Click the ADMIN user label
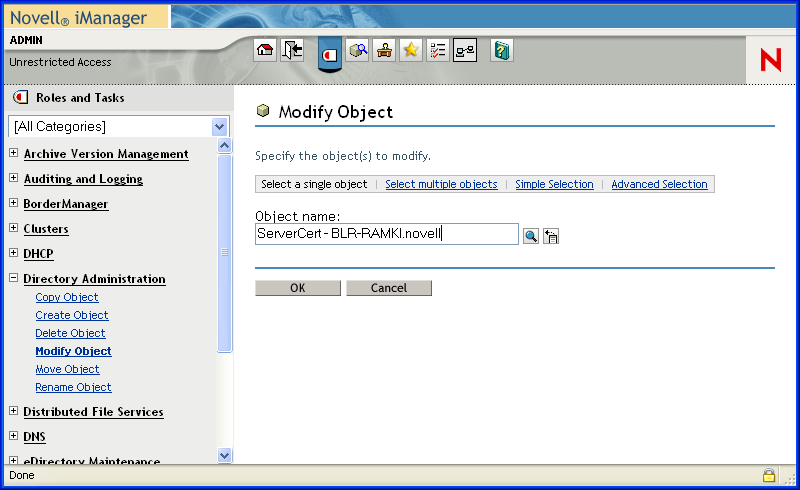Image resolution: width=800 pixels, height=490 pixels. (26, 40)
